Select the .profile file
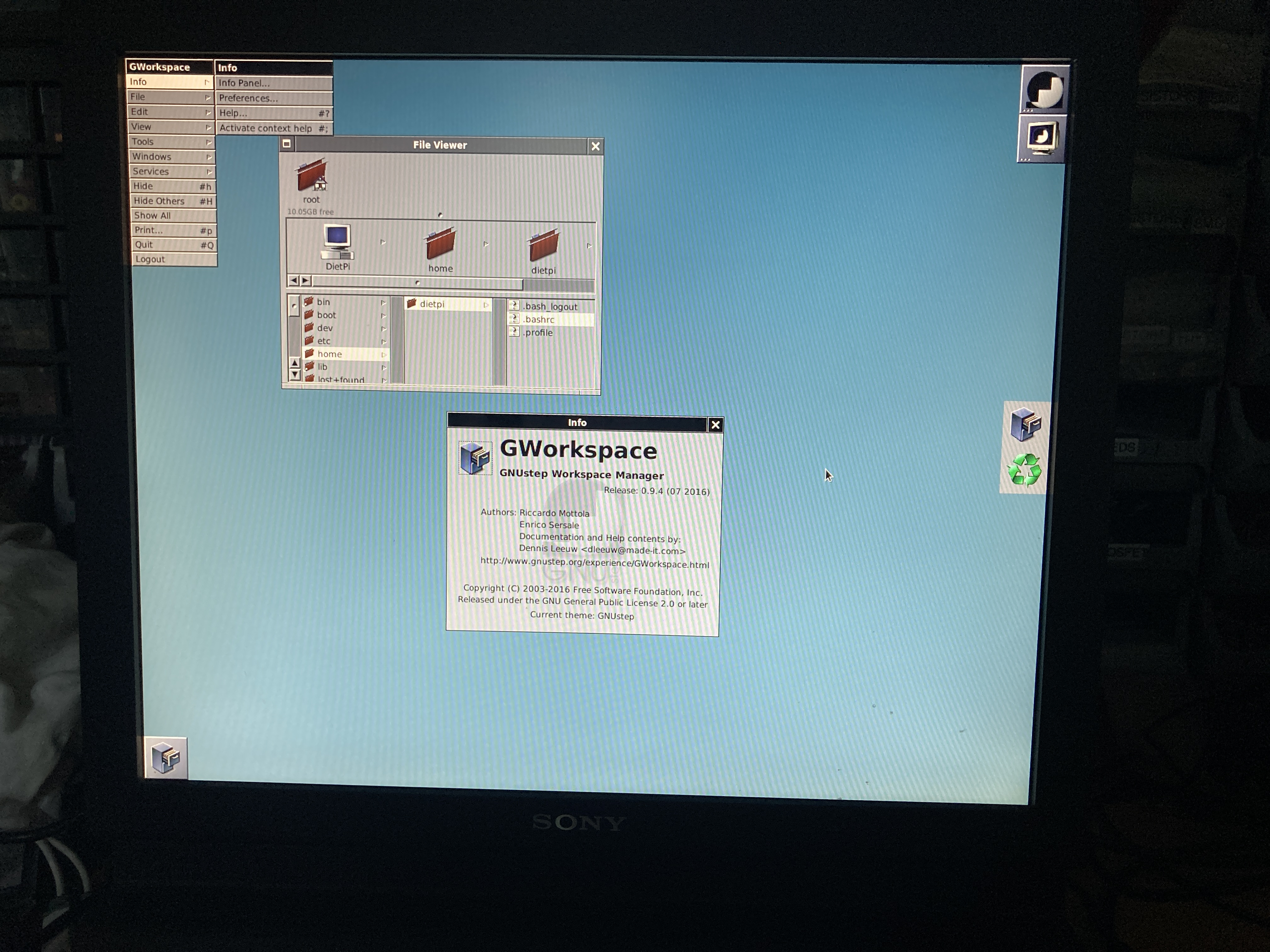Viewport: 1270px width, 952px height. [x=539, y=333]
